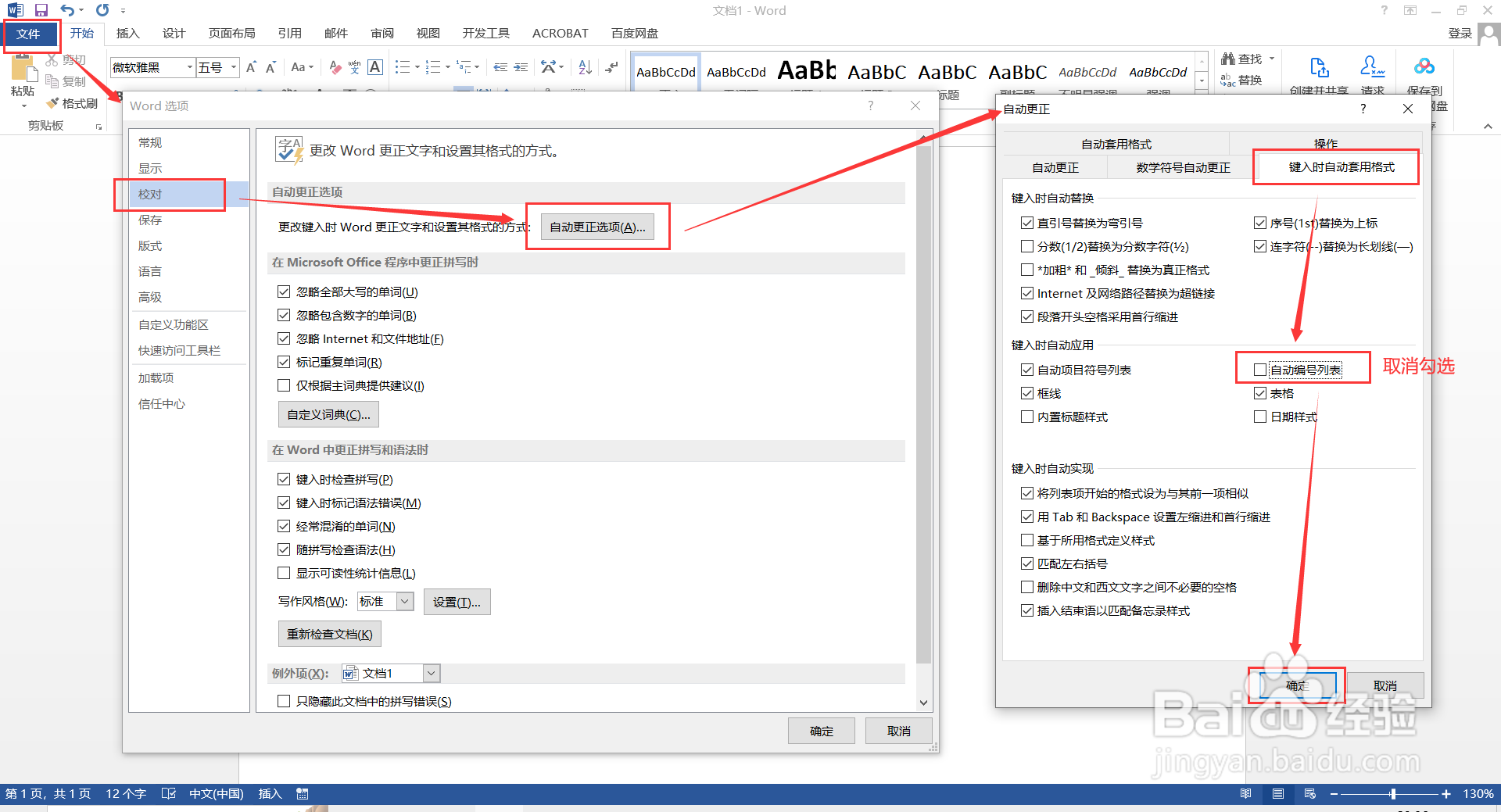Screen dimensions: 1501x812
Task: Click the Shrink Font icon
Action: tap(270, 67)
